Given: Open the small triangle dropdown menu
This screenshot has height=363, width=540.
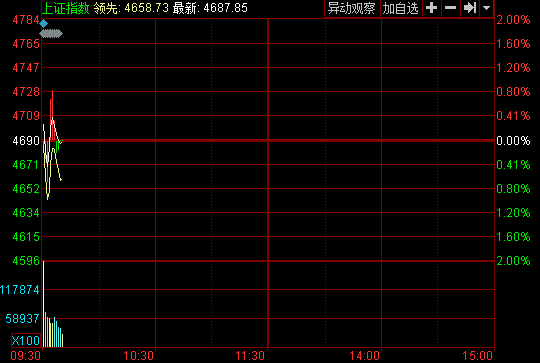Looking at the screenshot, I should click(486, 8).
